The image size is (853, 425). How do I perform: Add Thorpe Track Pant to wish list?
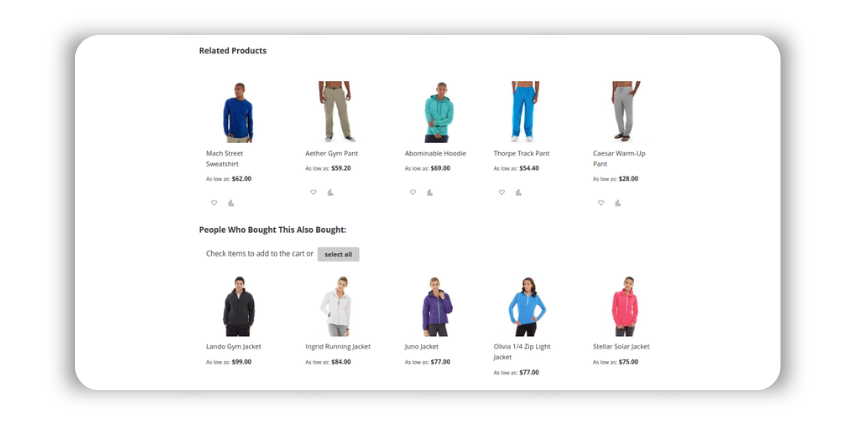pyautogui.click(x=502, y=192)
